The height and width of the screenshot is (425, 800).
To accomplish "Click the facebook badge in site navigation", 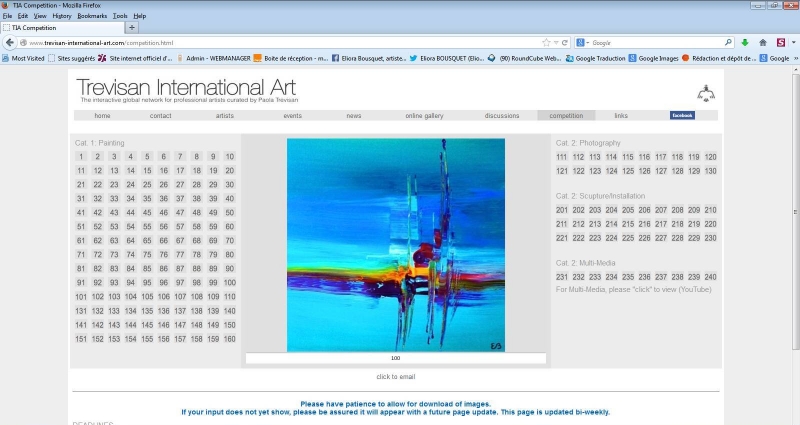I will point(682,116).
